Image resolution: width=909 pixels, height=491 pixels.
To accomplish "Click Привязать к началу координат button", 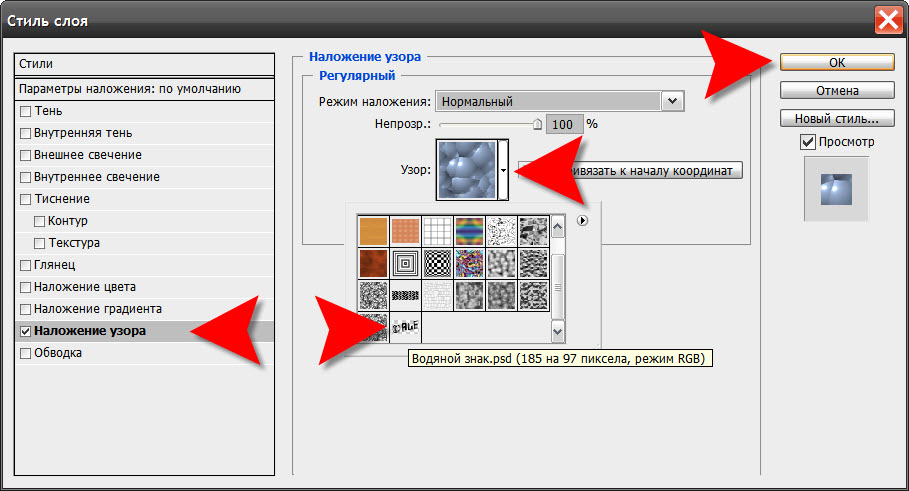I will coord(630,171).
